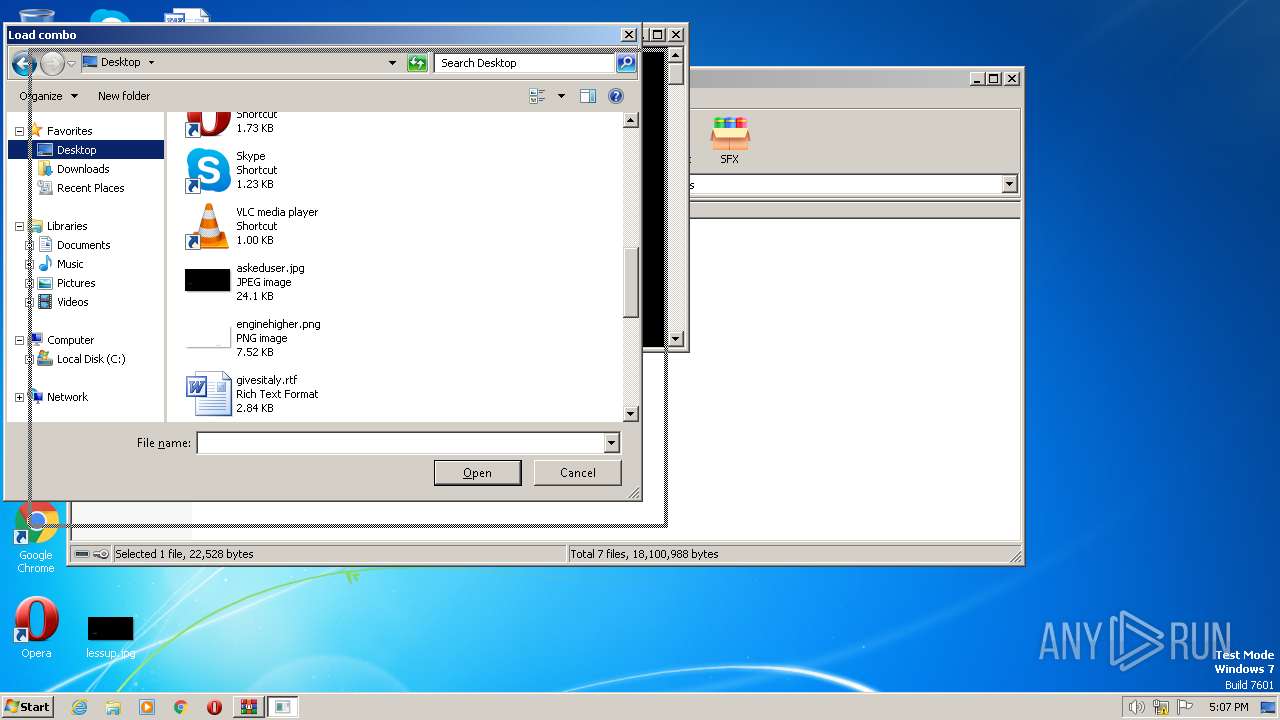The image size is (1280, 720).
Task: Click into the Search Desktop field
Action: [525, 63]
